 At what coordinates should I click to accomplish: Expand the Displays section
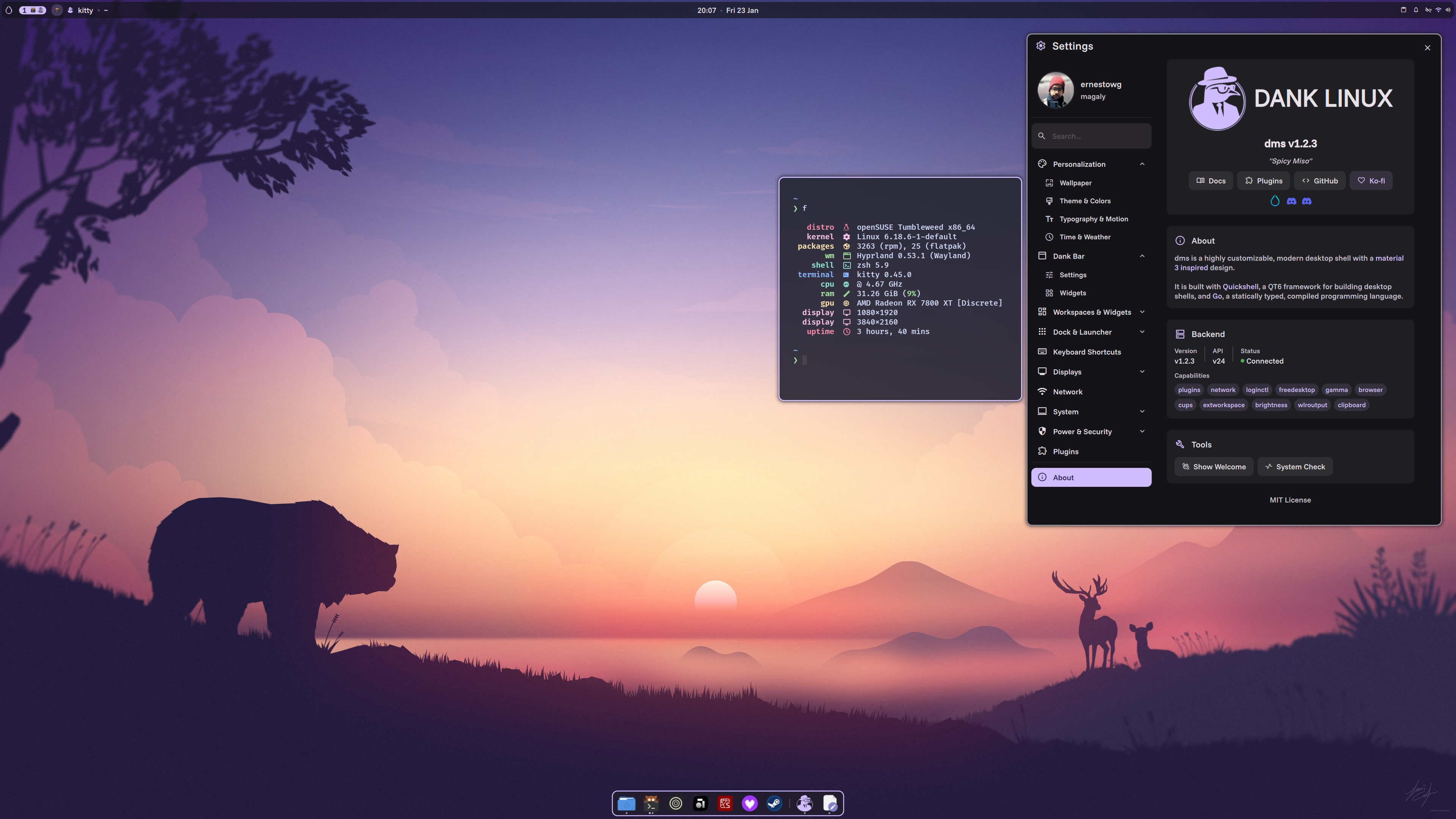pyautogui.click(x=1142, y=371)
